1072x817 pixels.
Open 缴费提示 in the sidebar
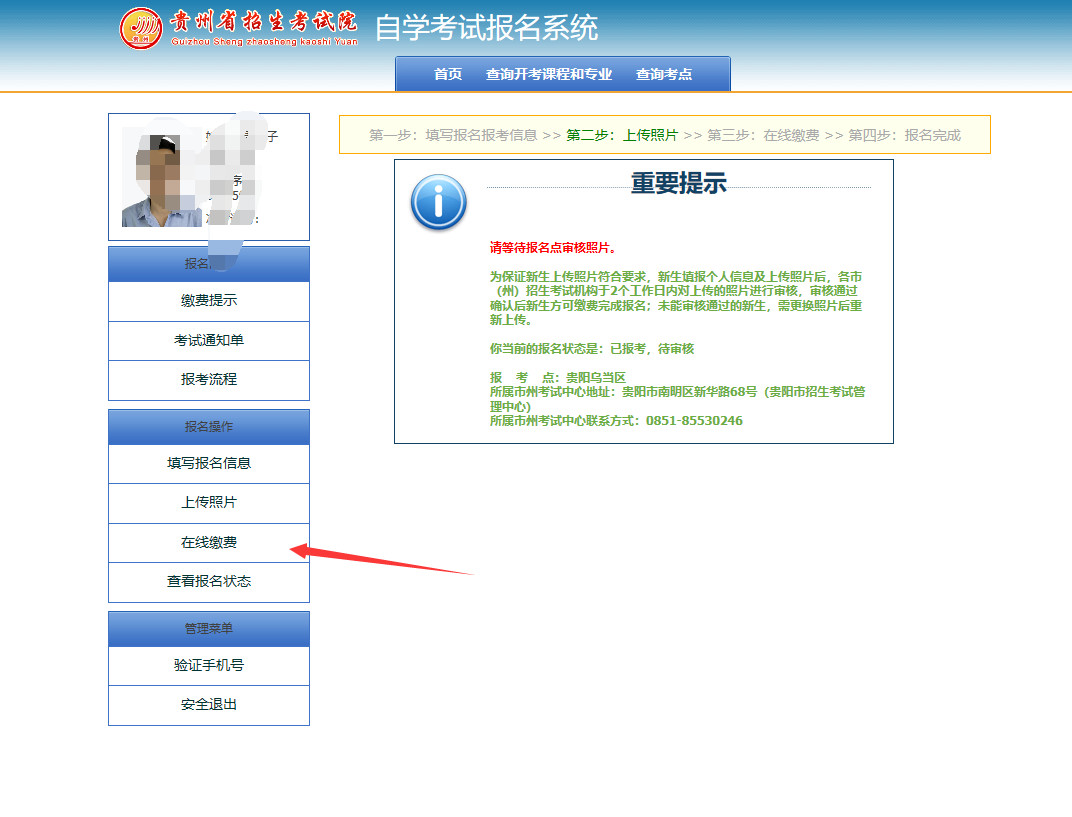[x=209, y=301]
